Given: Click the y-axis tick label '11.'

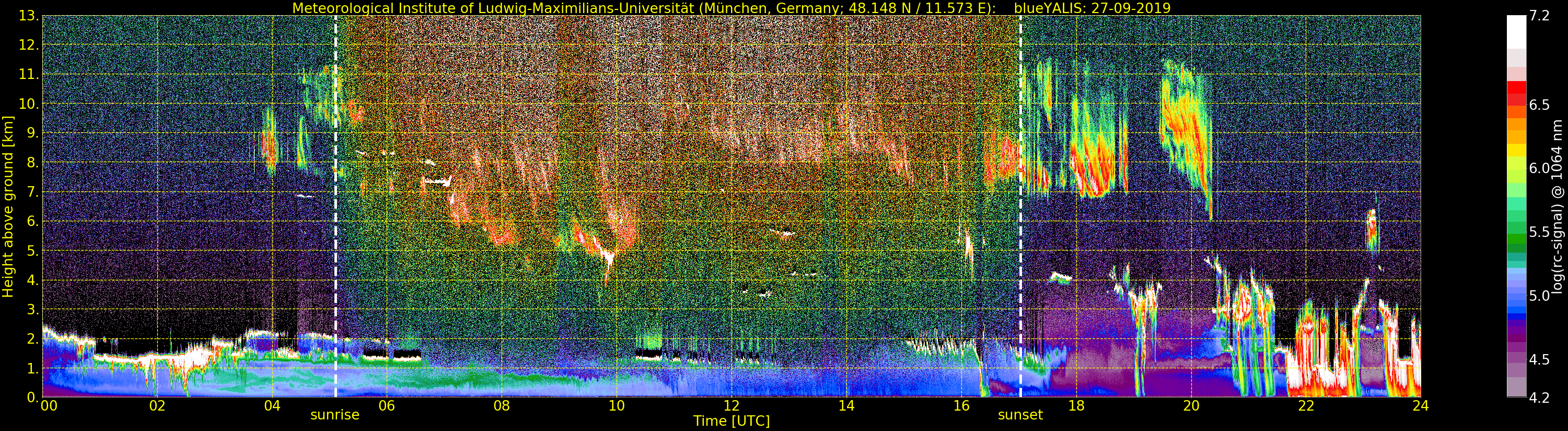Looking at the screenshot, I should point(29,74).
